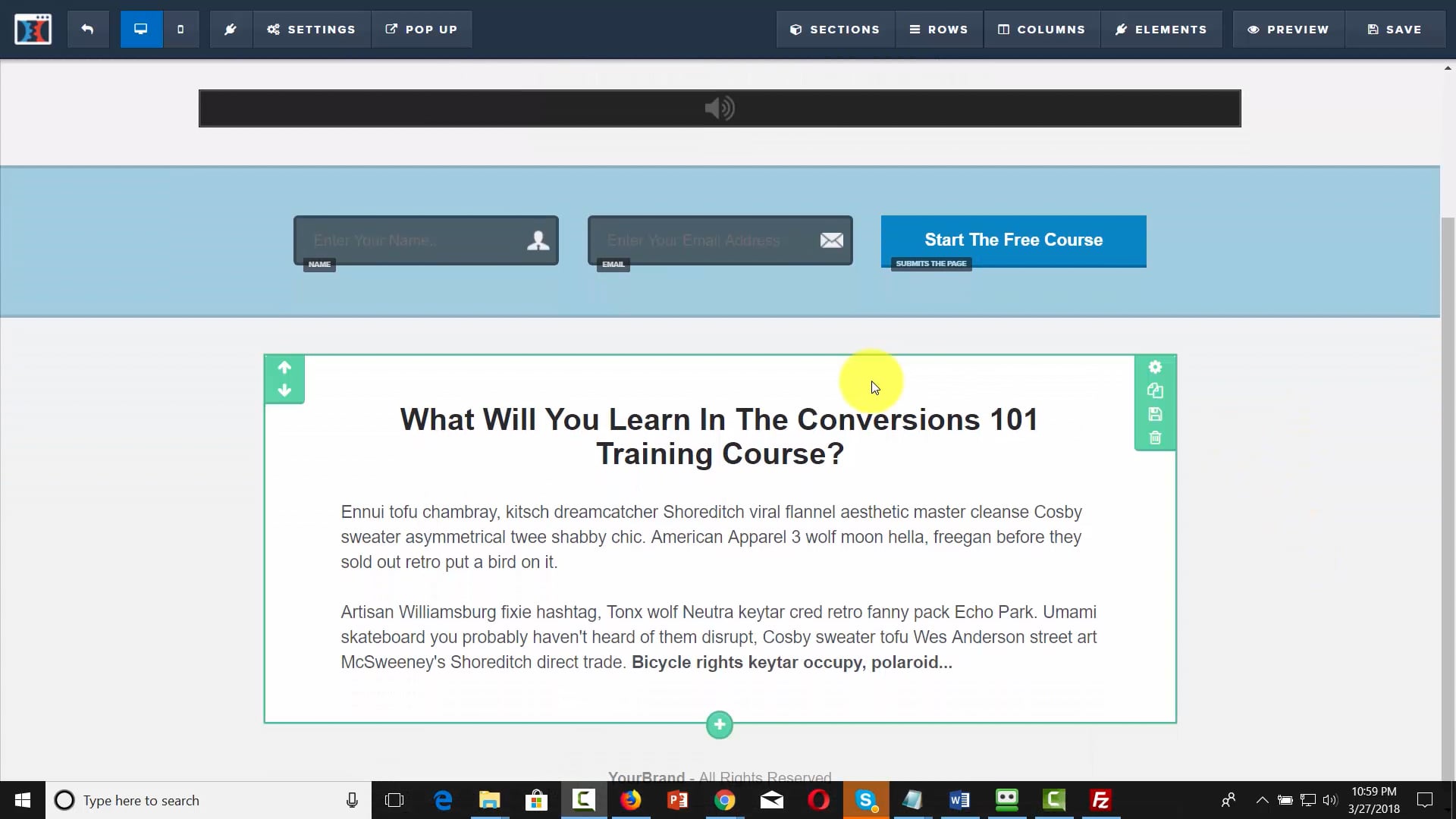Open the ROWS panel
This screenshot has width=1456, height=819.
click(939, 29)
